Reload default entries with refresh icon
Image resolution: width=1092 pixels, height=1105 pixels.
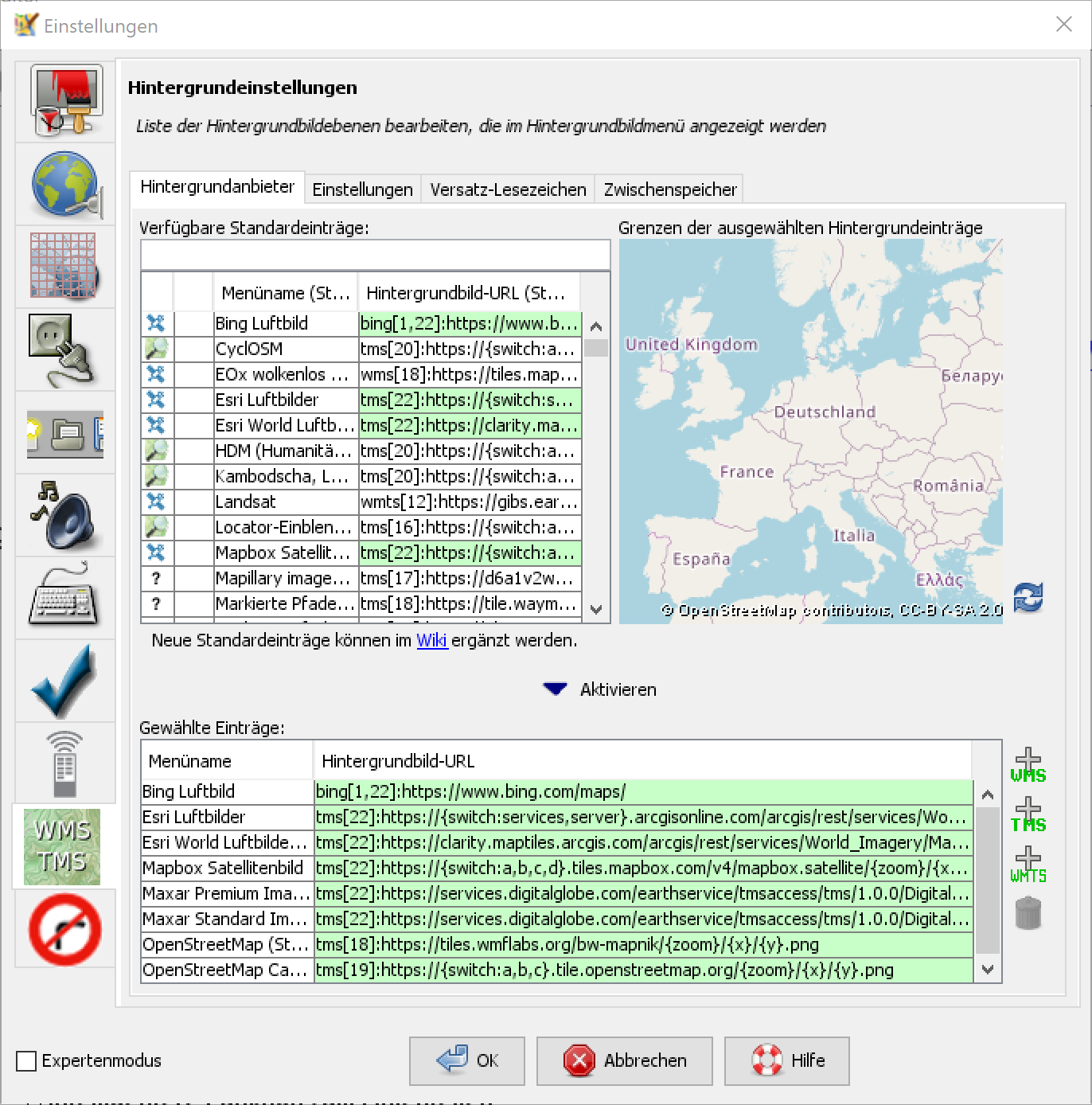click(1028, 597)
